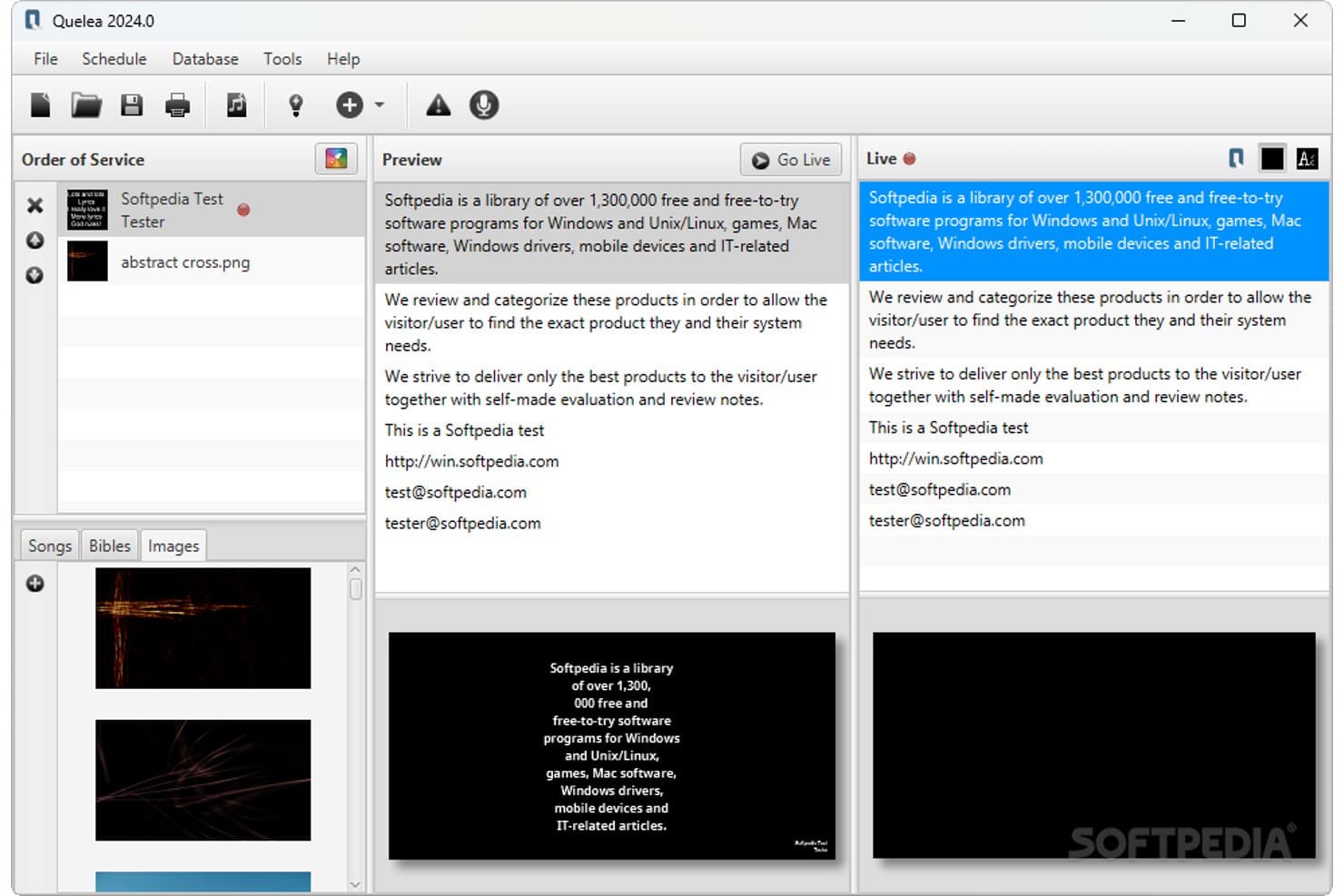Open the File menu
Image resolution: width=1344 pixels, height=896 pixels.
tap(45, 59)
